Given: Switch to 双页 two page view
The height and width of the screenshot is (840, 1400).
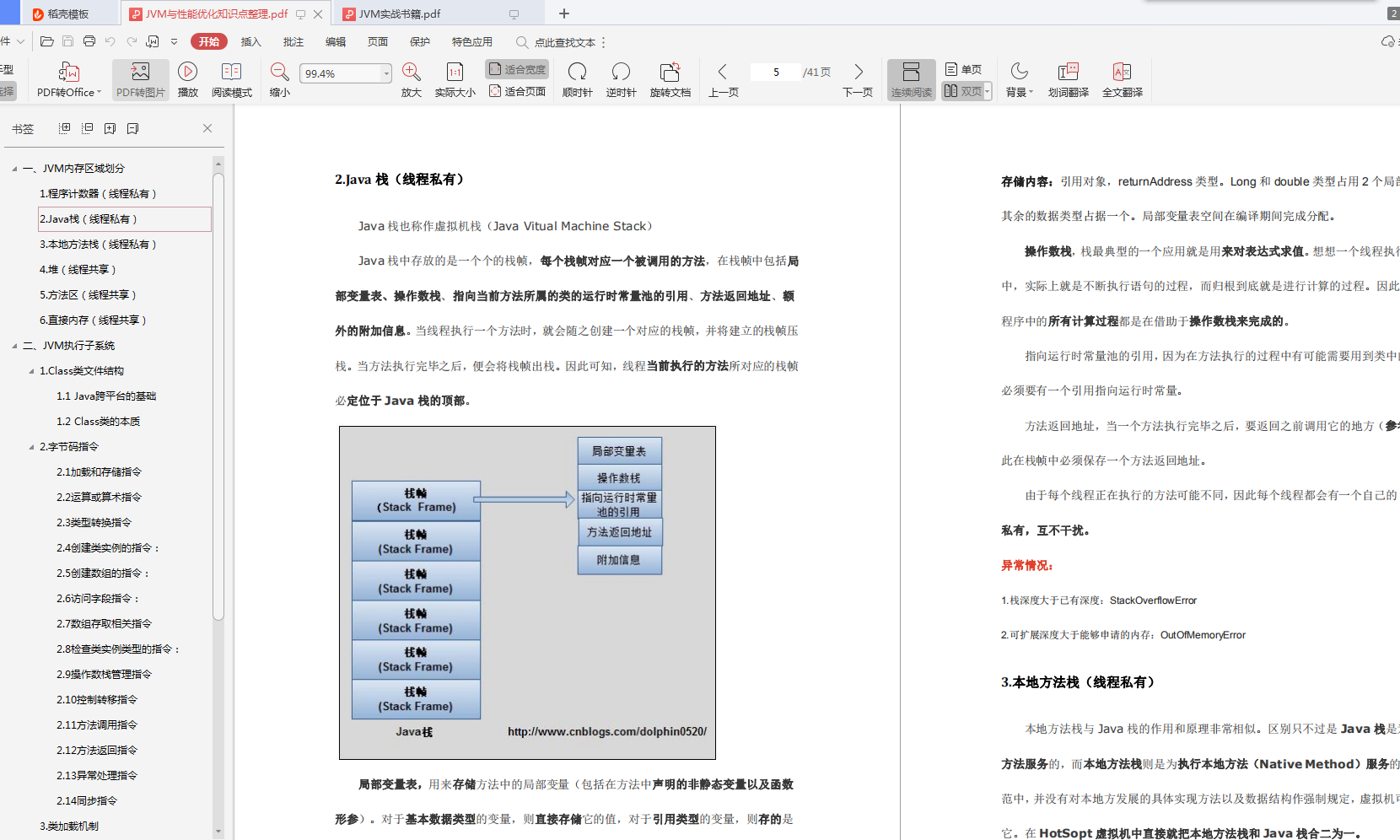Looking at the screenshot, I should coord(962,91).
